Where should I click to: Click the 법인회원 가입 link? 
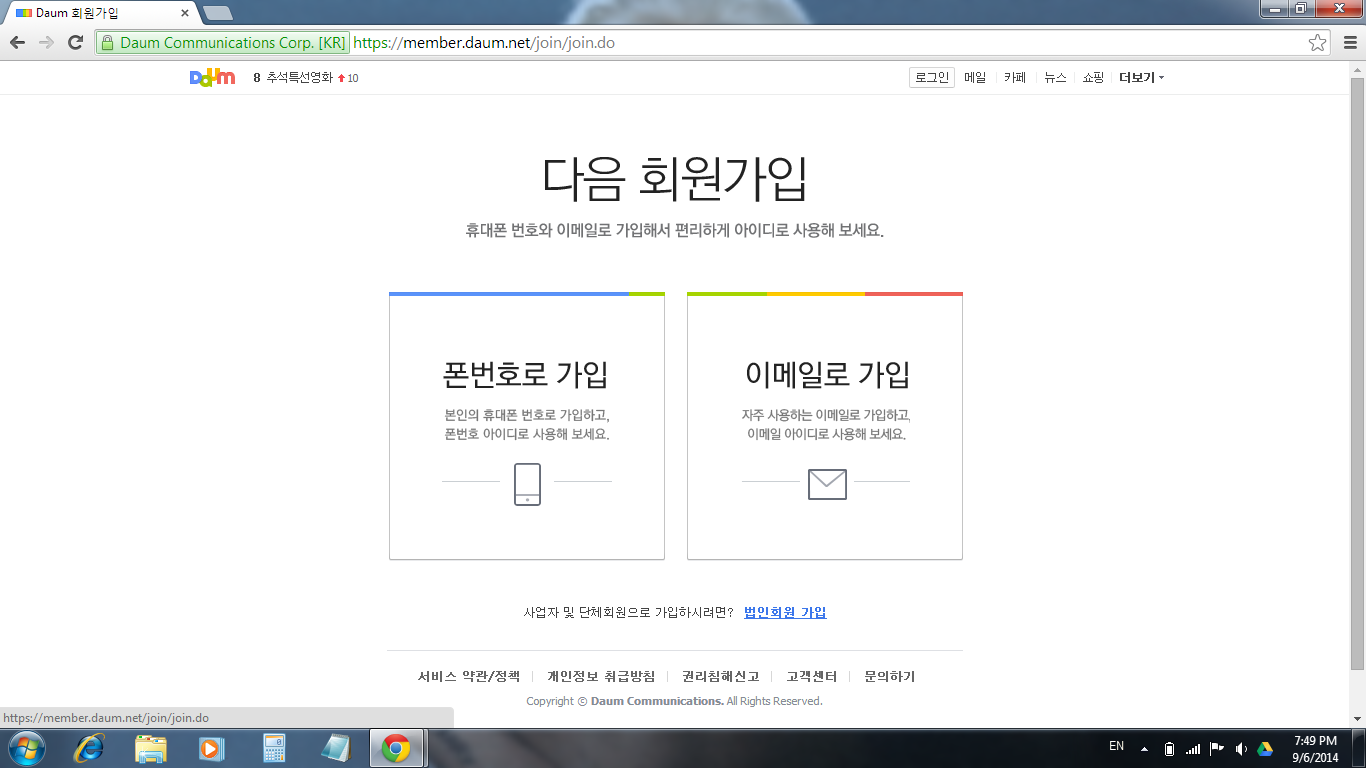pyautogui.click(x=785, y=612)
